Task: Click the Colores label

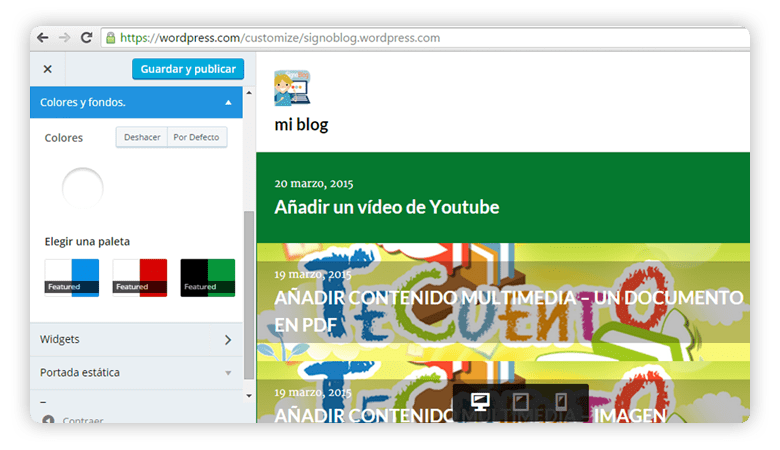Action: (x=64, y=138)
